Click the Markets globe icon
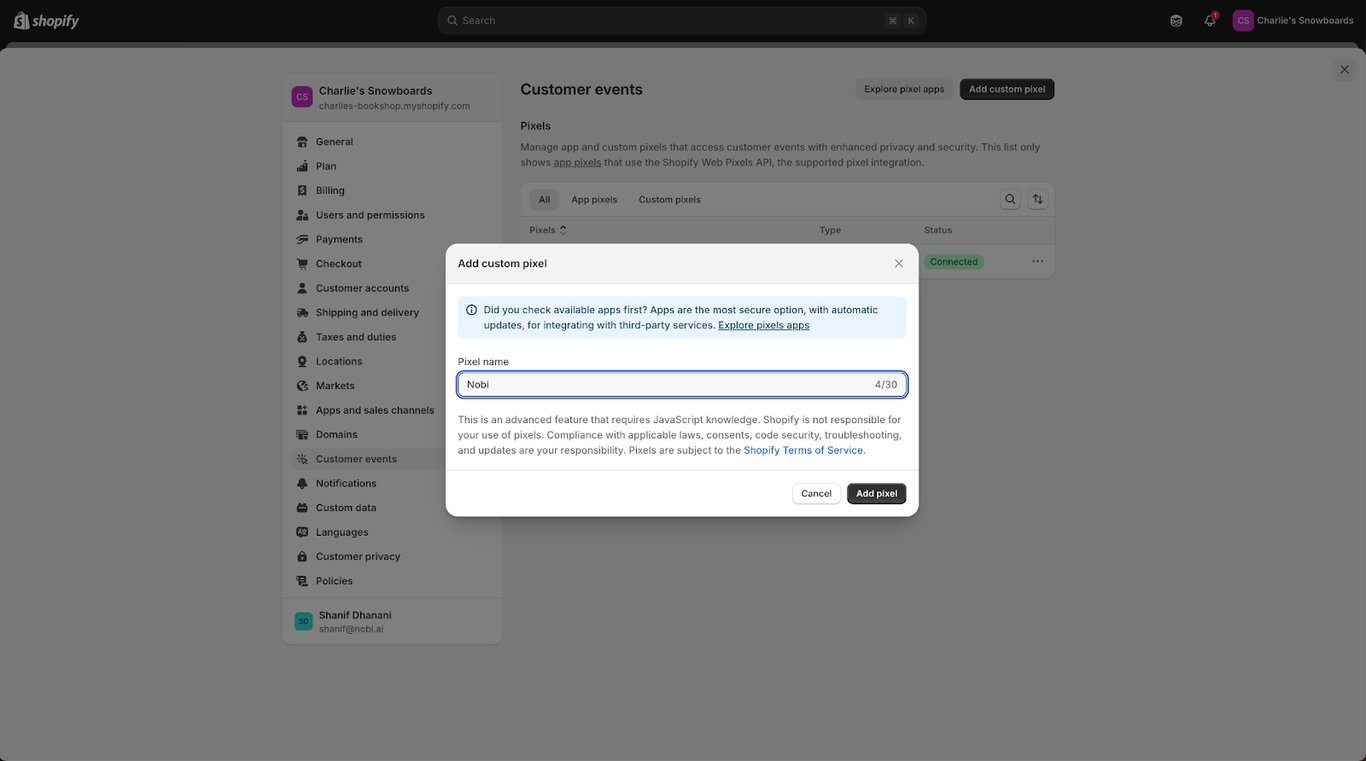 tap(302, 386)
